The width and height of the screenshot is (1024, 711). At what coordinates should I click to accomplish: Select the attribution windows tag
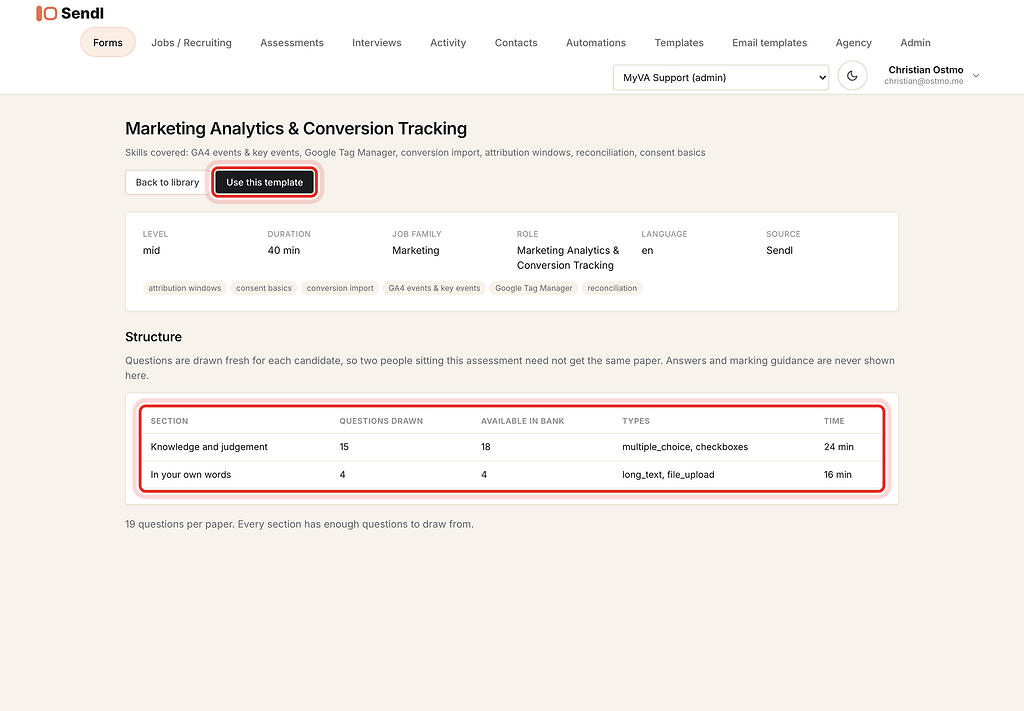185,288
